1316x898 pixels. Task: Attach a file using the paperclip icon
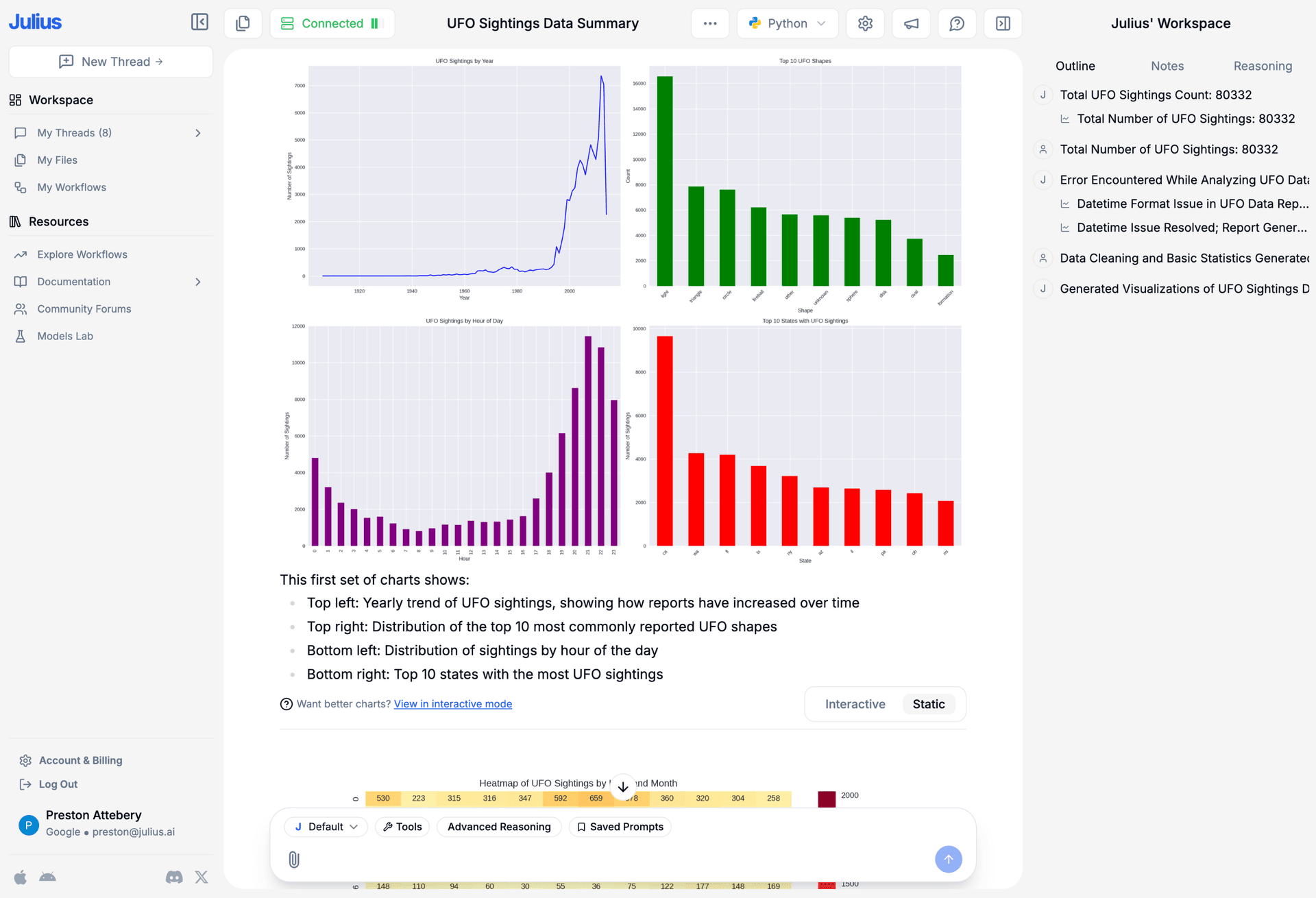pyautogui.click(x=294, y=859)
